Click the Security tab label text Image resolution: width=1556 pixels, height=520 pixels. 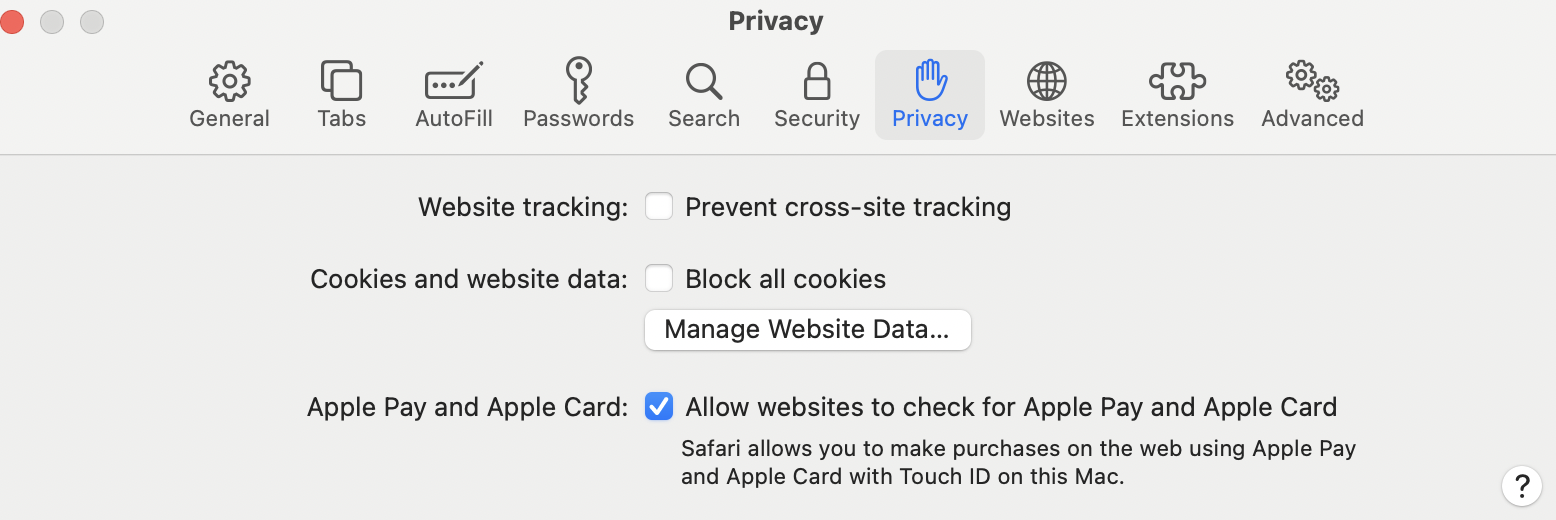tap(817, 119)
